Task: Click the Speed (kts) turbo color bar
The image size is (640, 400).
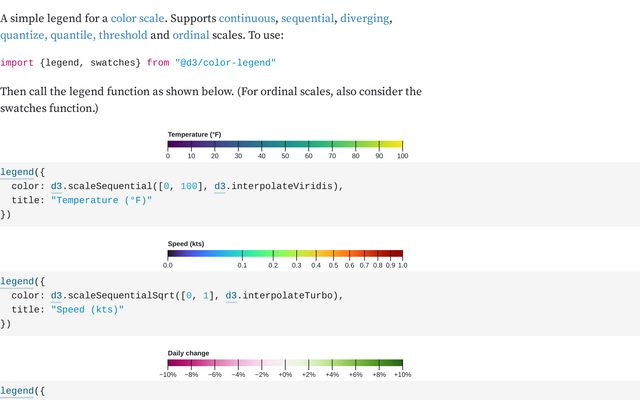Action: point(285,254)
